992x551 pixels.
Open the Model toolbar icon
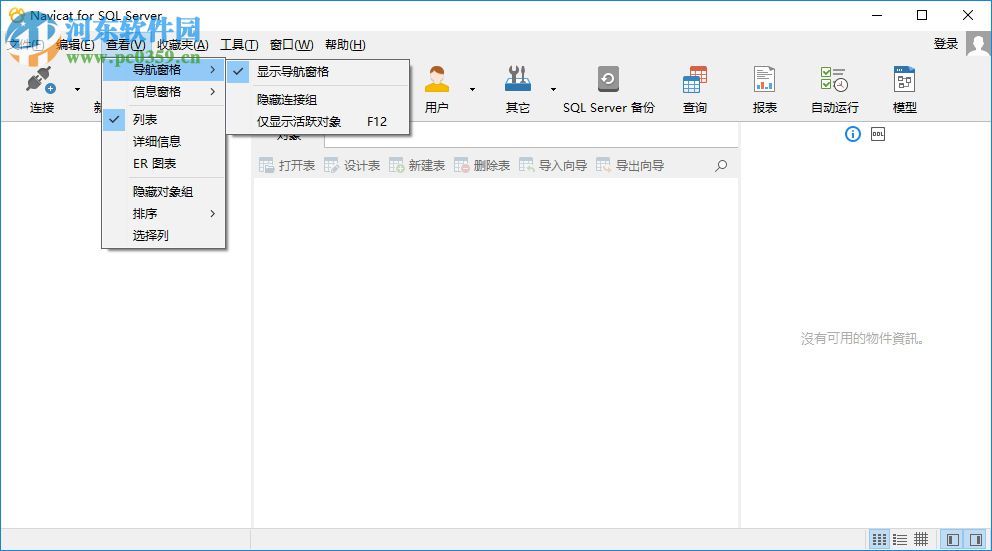(x=904, y=79)
